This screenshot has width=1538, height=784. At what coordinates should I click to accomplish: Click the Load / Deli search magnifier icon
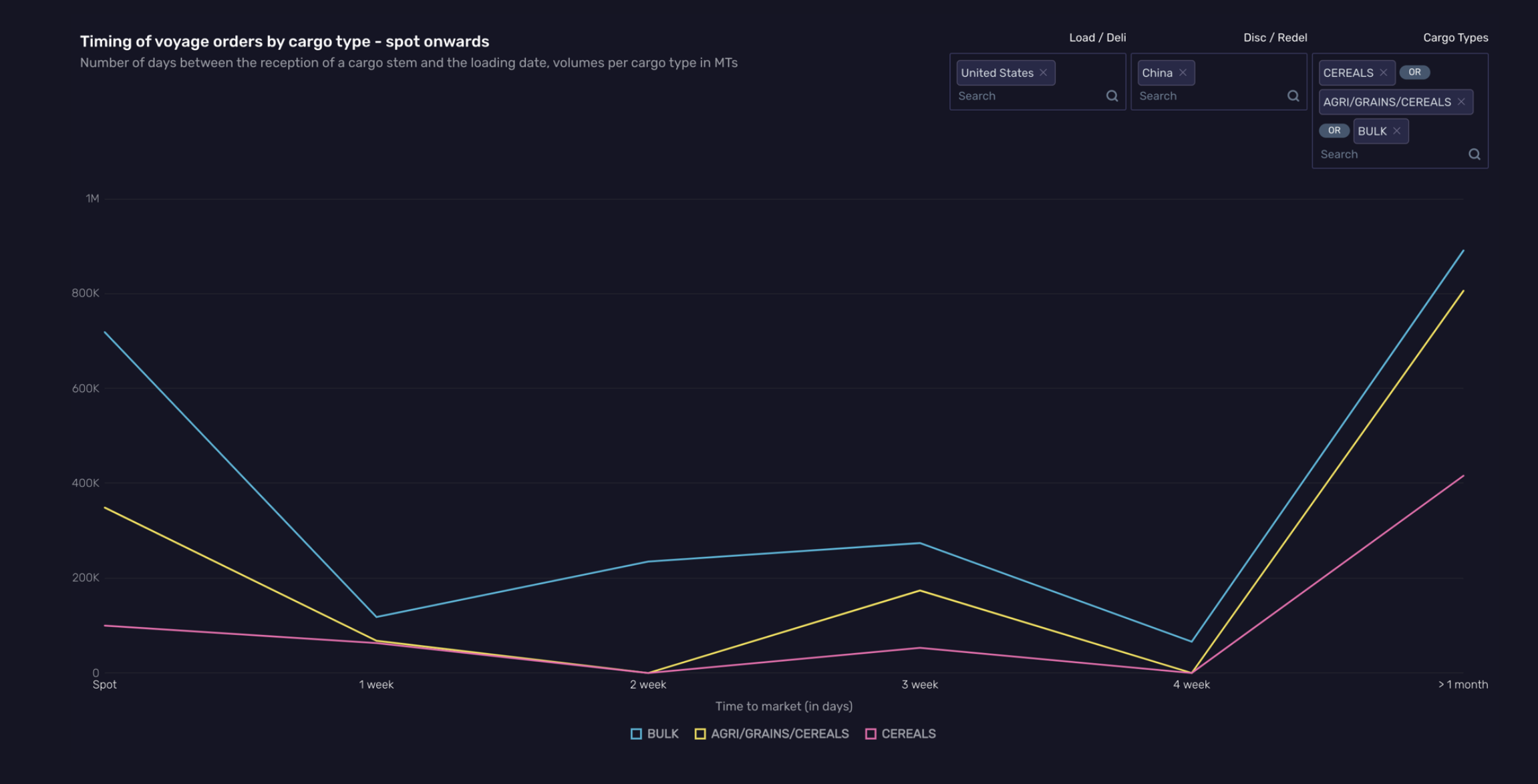1112,96
